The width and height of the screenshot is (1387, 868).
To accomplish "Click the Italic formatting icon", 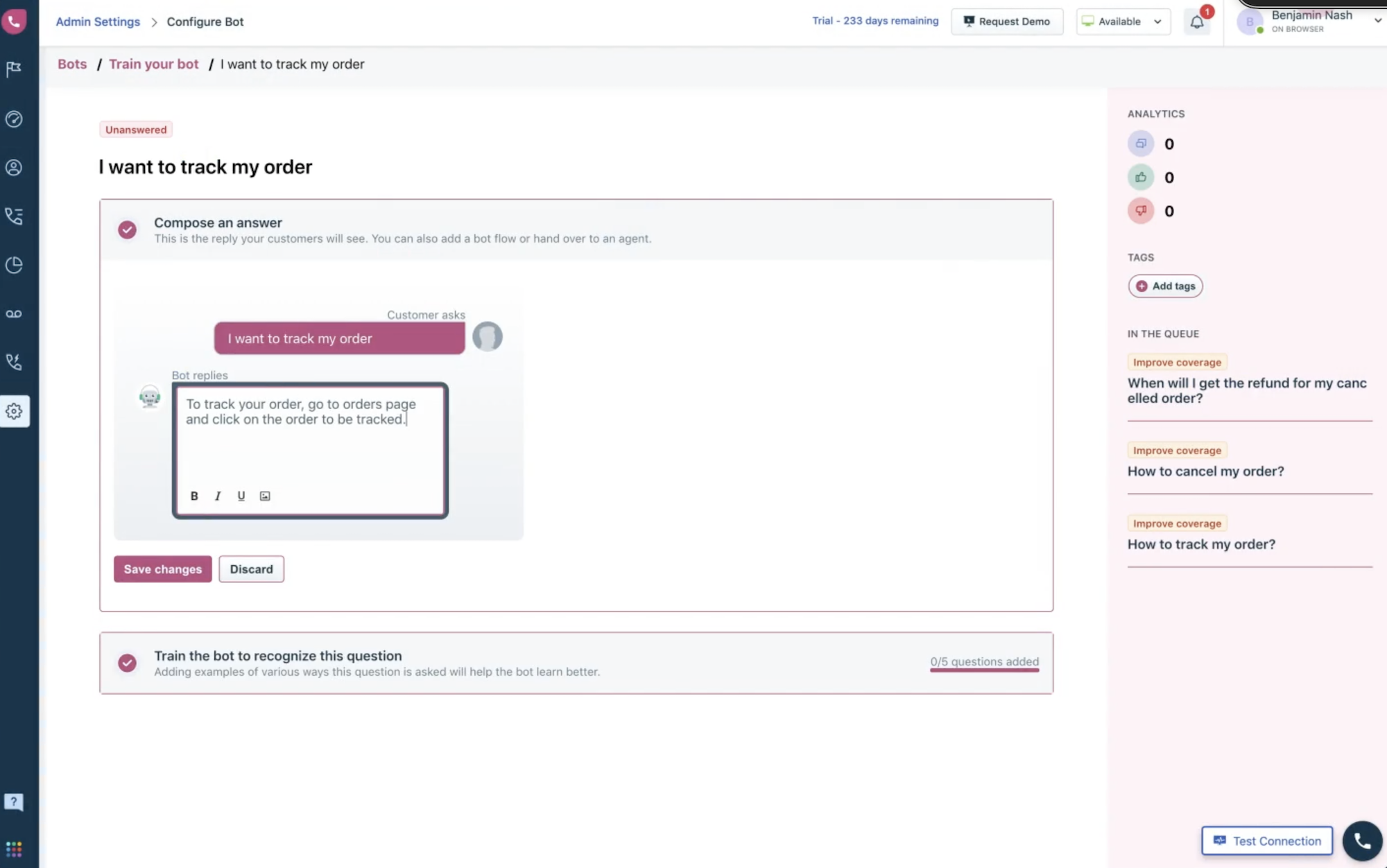I will pyautogui.click(x=218, y=495).
